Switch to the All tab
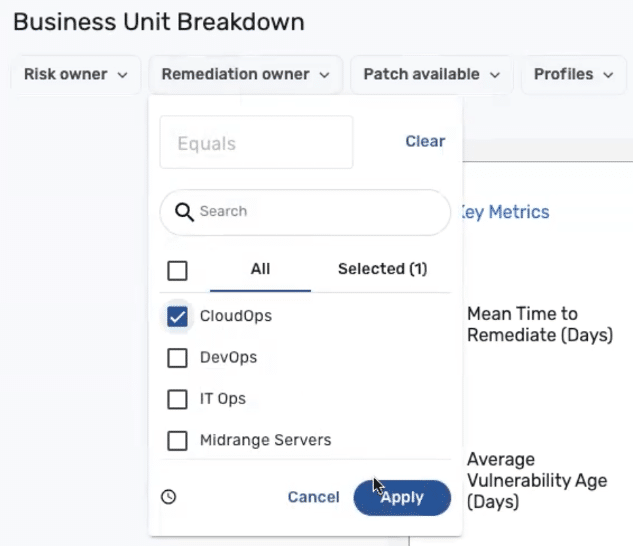 click(x=260, y=269)
